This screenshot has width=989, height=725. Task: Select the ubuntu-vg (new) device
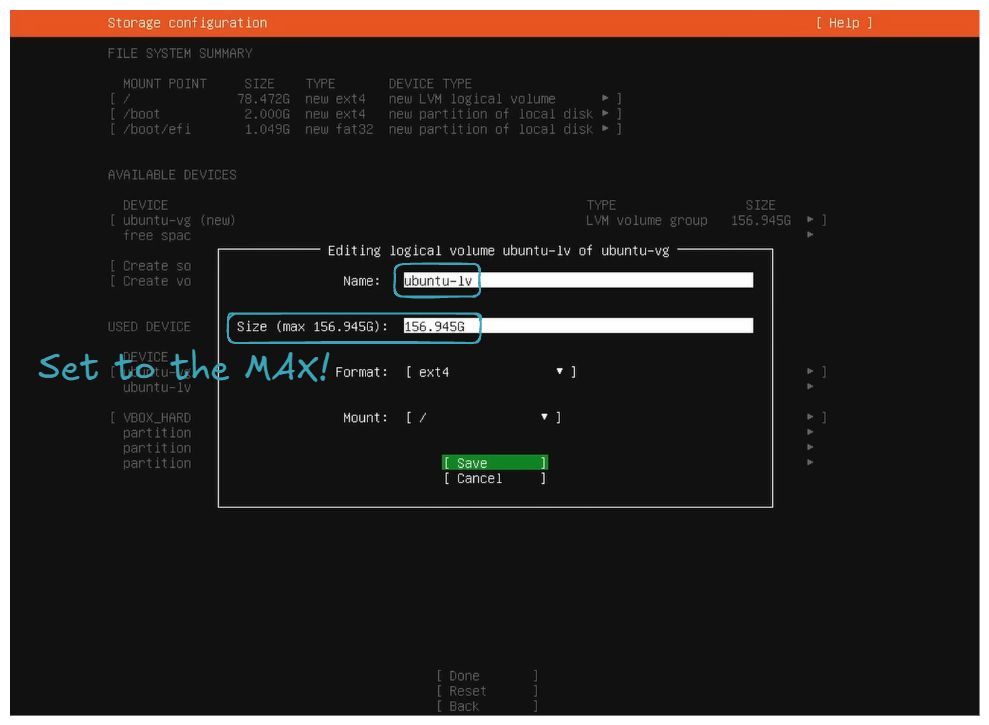click(x=179, y=220)
